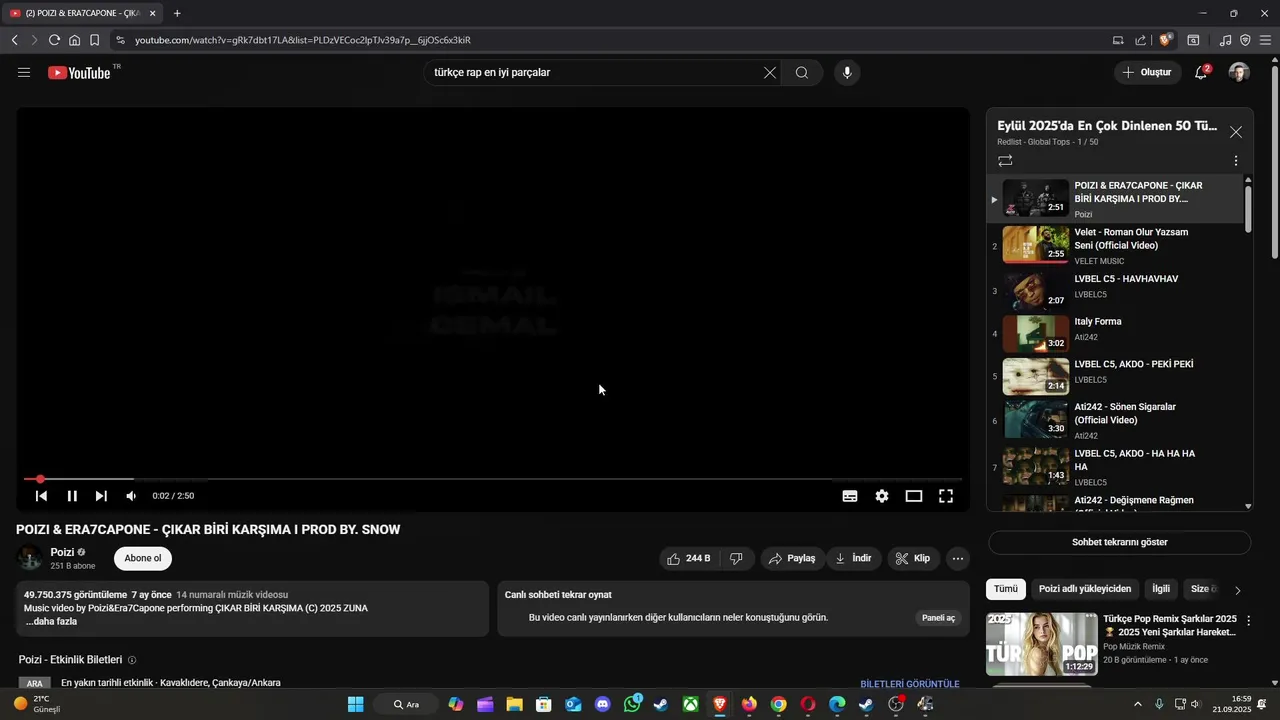Show info icon next to Etkinlik Biletleri
Image resolution: width=1280 pixels, height=720 pixels.
tap(132, 660)
